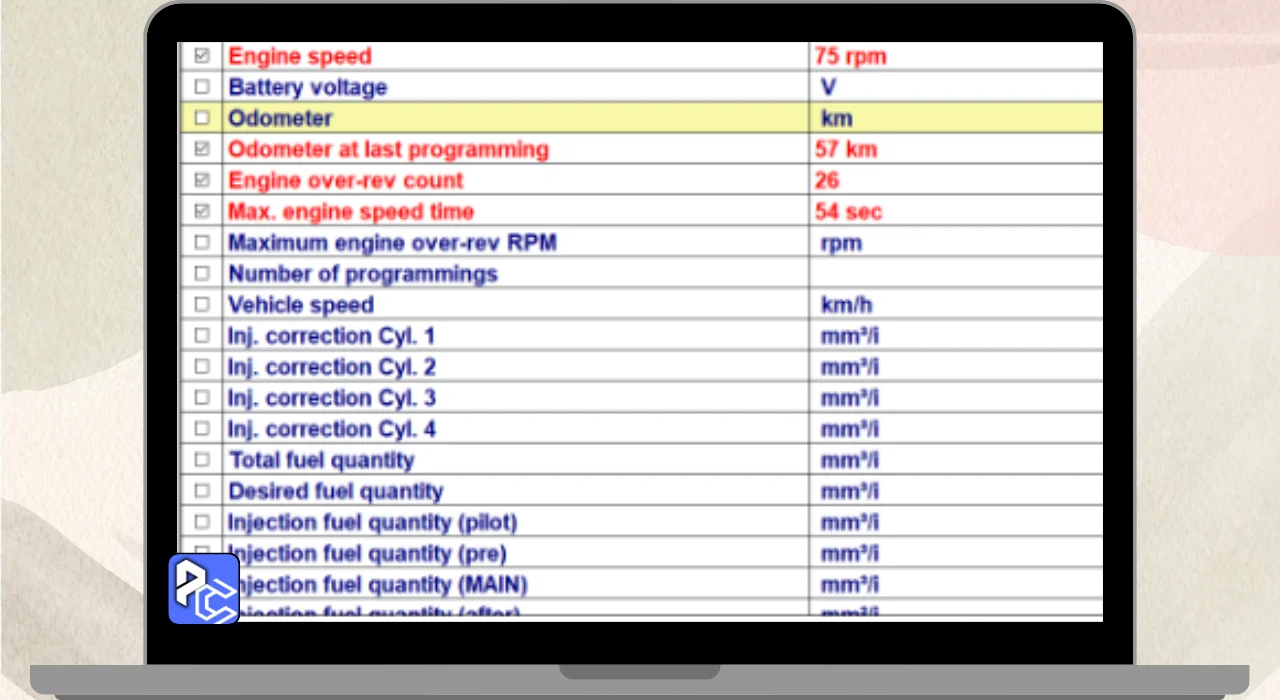Image resolution: width=1280 pixels, height=700 pixels.
Task: Check the Maximum engine over-rev RPM box
Action: (202, 242)
